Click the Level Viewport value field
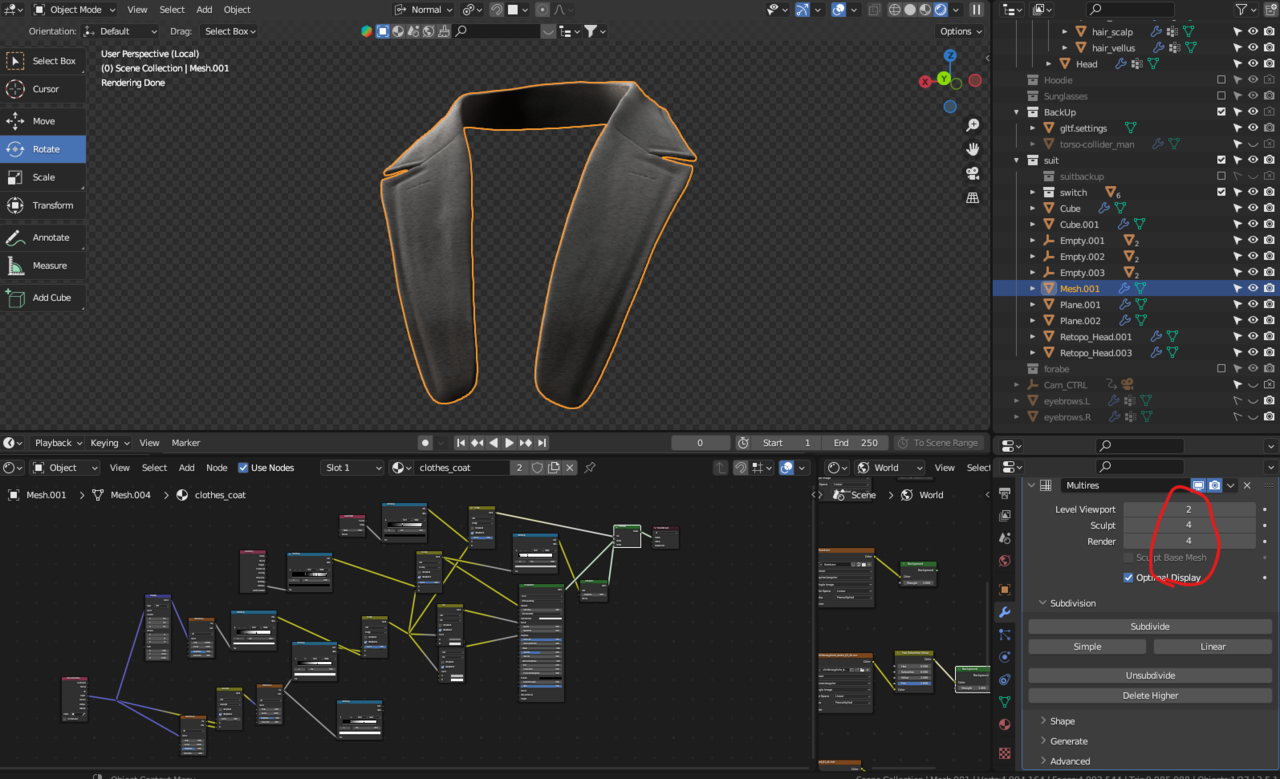 pos(1188,509)
